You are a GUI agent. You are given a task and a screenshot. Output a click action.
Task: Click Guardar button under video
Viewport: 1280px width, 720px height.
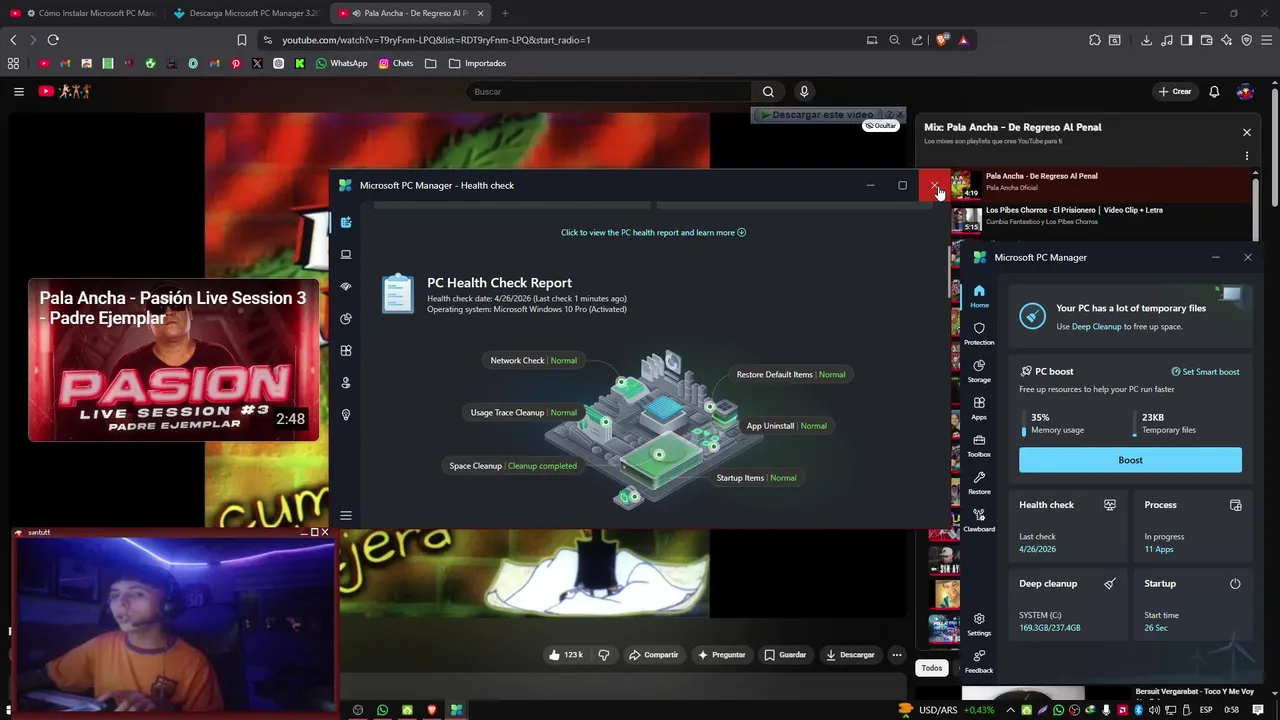click(x=785, y=655)
